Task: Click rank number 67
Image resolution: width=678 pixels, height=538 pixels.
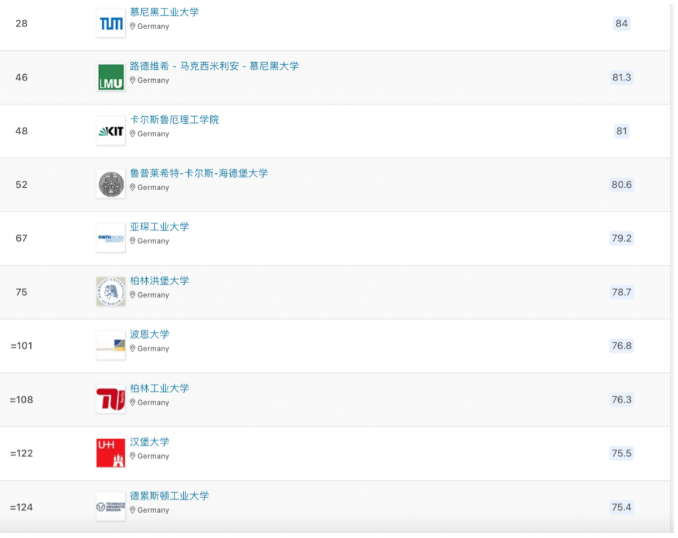Action: point(22,238)
